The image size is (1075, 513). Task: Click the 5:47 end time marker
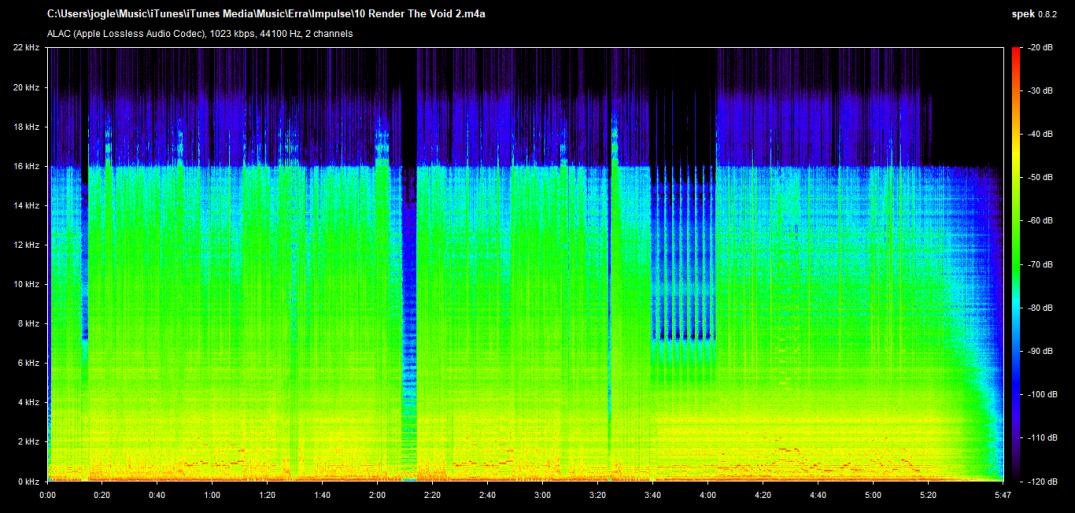pos(1001,495)
